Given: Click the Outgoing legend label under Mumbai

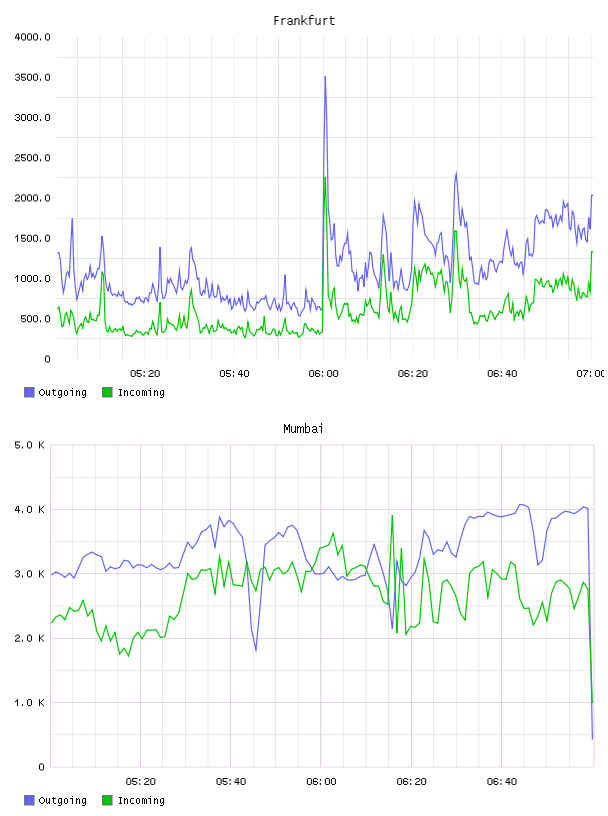Looking at the screenshot, I should 62,801.
